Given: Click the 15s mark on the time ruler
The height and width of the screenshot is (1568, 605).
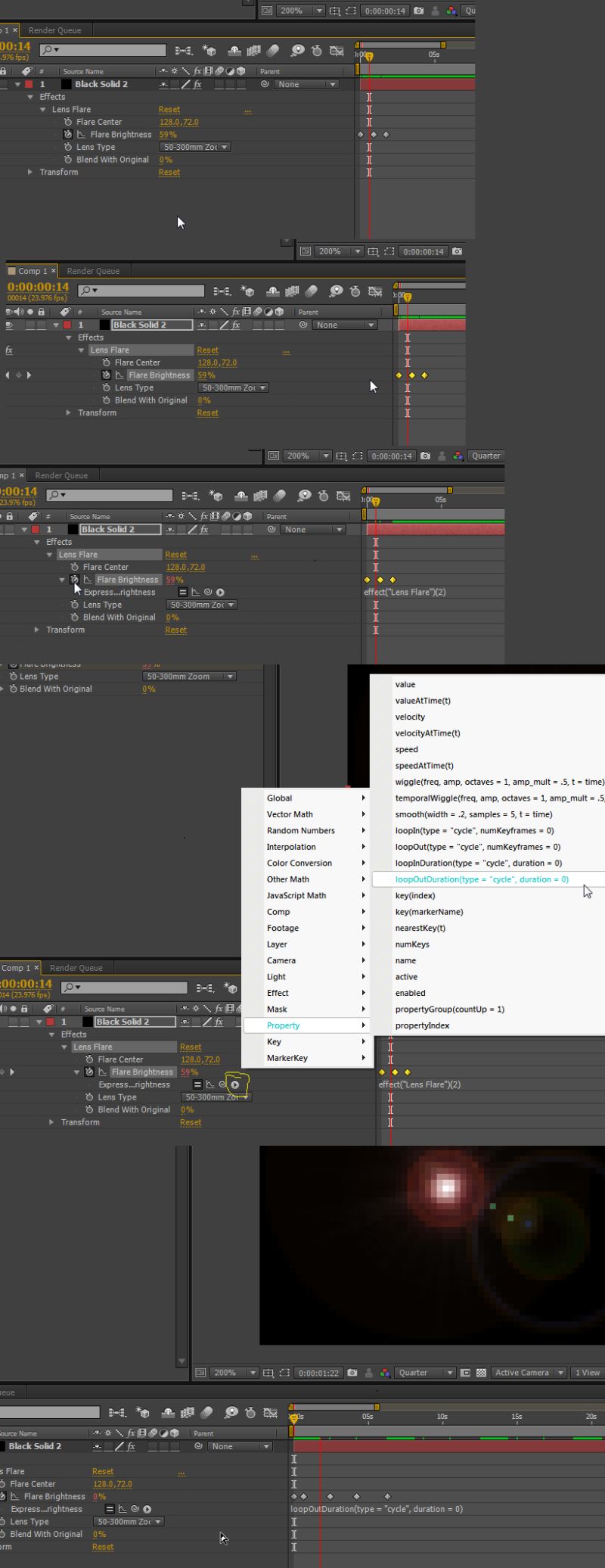Looking at the screenshot, I should (517, 1416).
